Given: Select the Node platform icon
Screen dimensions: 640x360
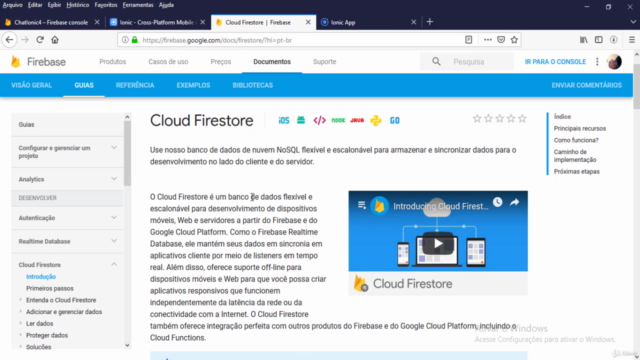Looking at the screenshot, I should point(338,120).
